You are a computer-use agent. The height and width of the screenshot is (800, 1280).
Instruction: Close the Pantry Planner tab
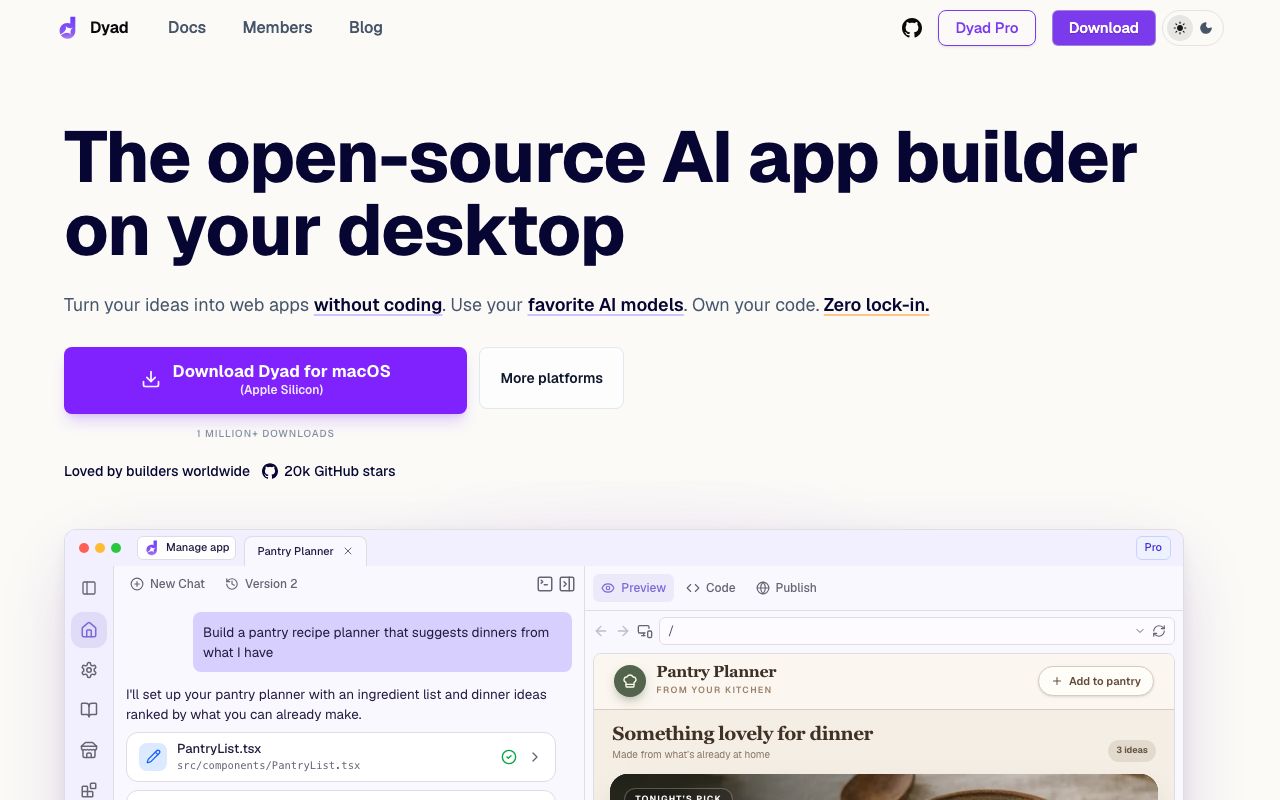pyautogui.click(x=348, y=551)
